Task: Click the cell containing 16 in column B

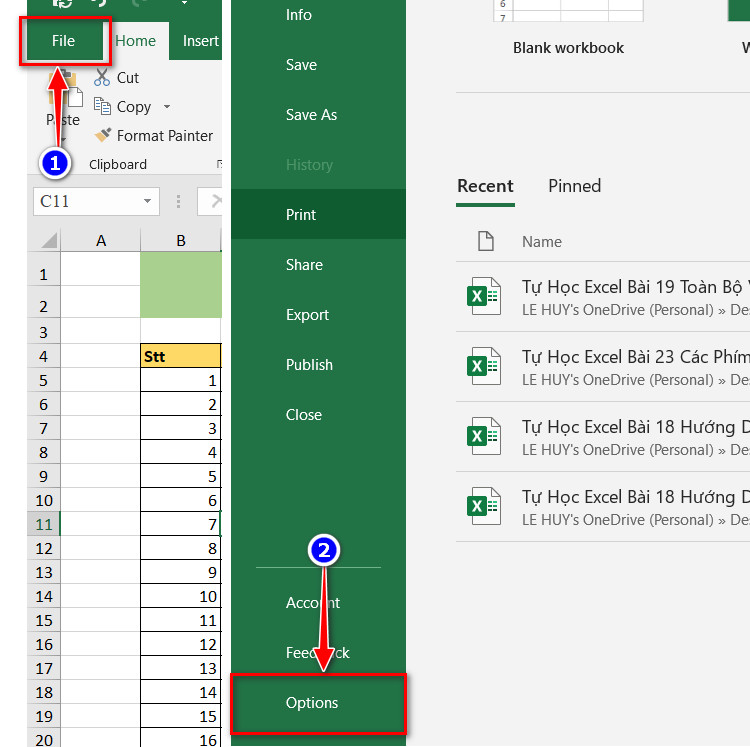Action: tap(181, 738)
